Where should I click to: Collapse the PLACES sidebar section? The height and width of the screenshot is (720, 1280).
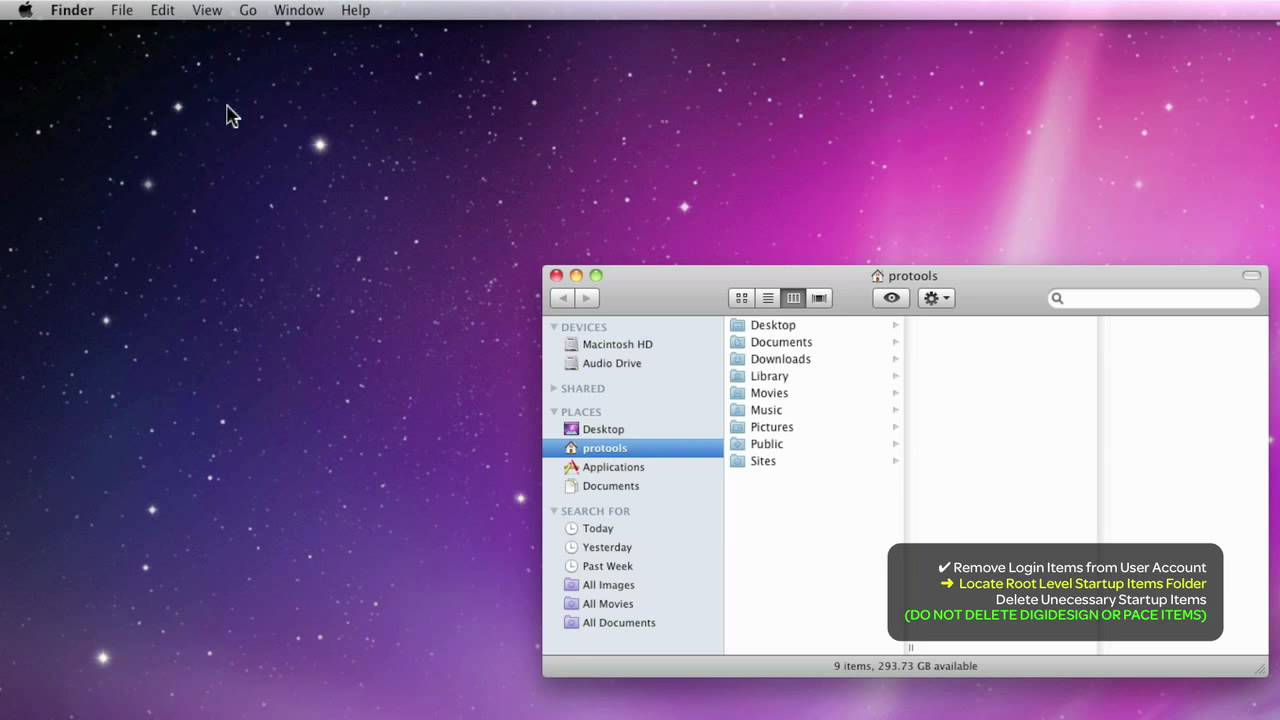point(554,411)
